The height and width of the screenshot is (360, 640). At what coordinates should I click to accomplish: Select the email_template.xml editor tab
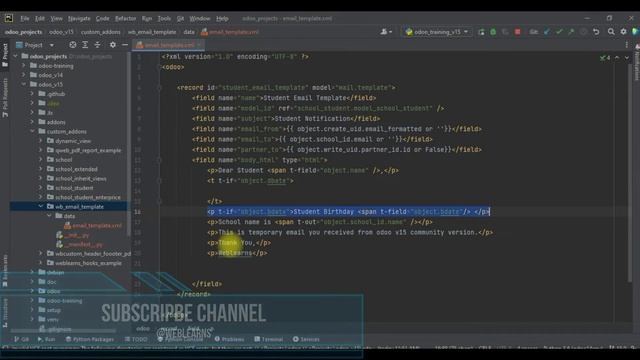[169, 45]
